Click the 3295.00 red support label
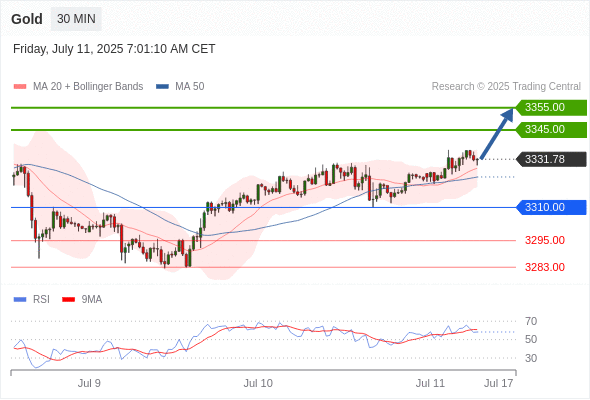Viewport: 590px width, 400px height. pos(545,240)
